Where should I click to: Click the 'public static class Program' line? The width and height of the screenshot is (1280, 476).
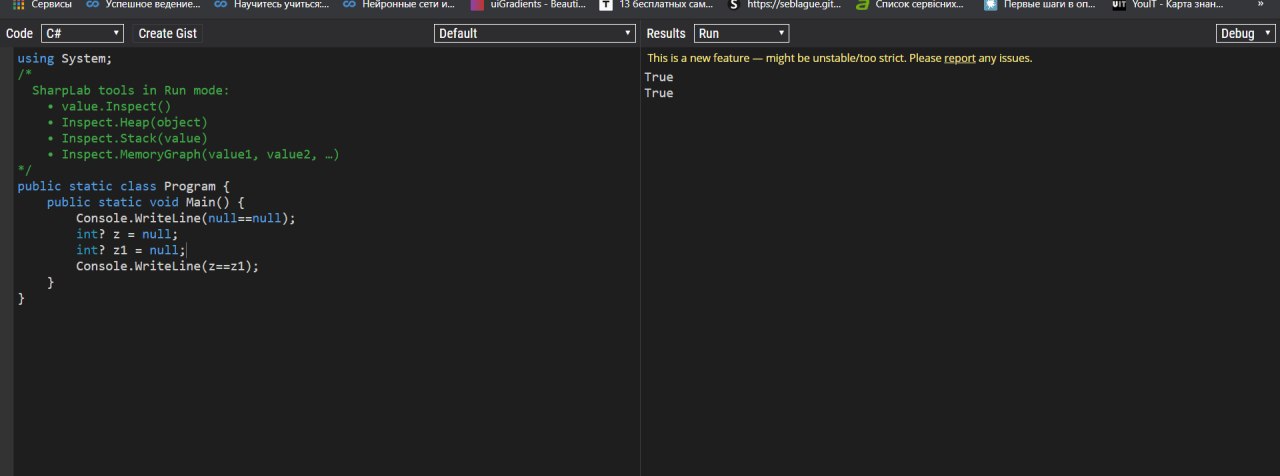[x=124, y=186]
